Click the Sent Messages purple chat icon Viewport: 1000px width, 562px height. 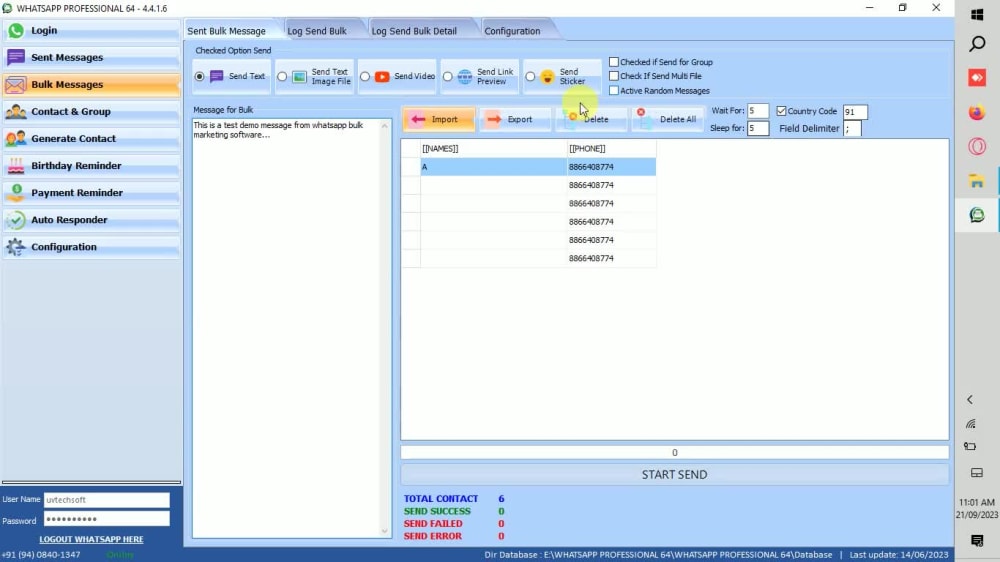click(16, 57)
